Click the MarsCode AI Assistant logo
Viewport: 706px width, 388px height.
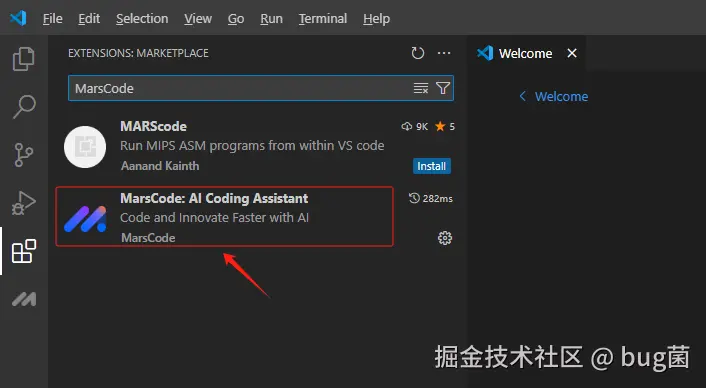pos(85,219)
